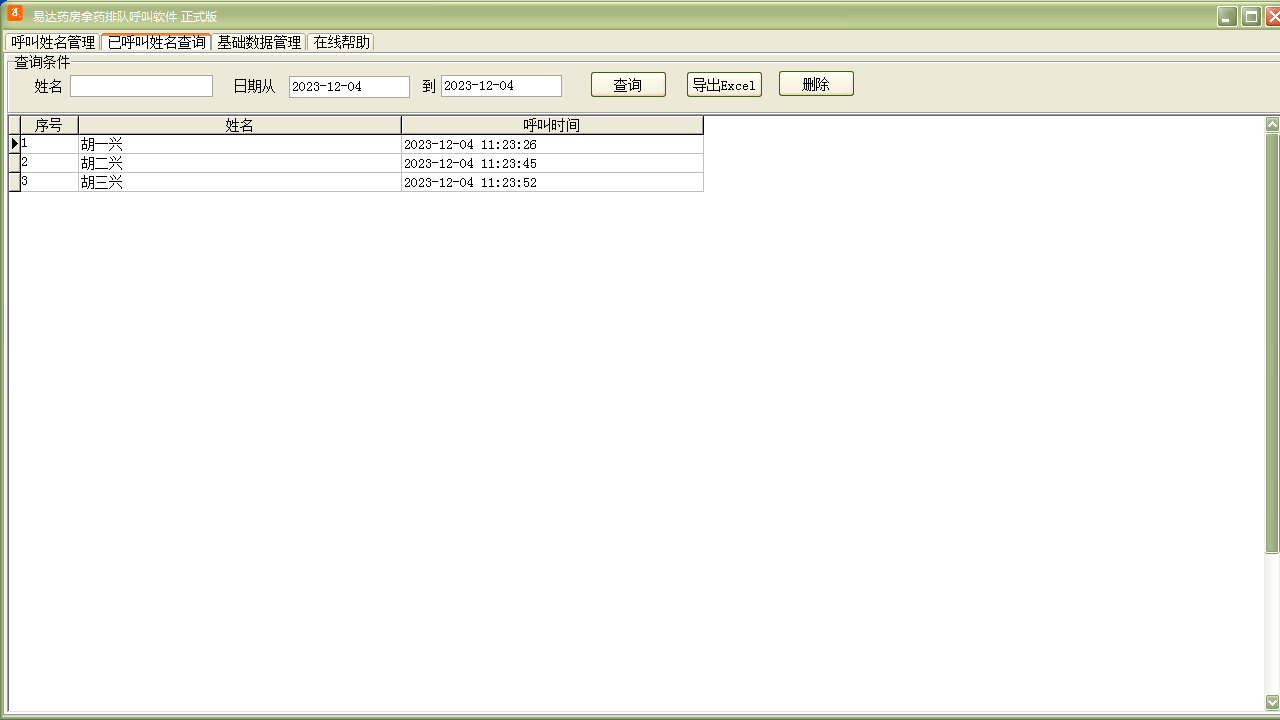Click the app icon in title bar
This screenshot has width=1280, height=720.
coord(15,15)
